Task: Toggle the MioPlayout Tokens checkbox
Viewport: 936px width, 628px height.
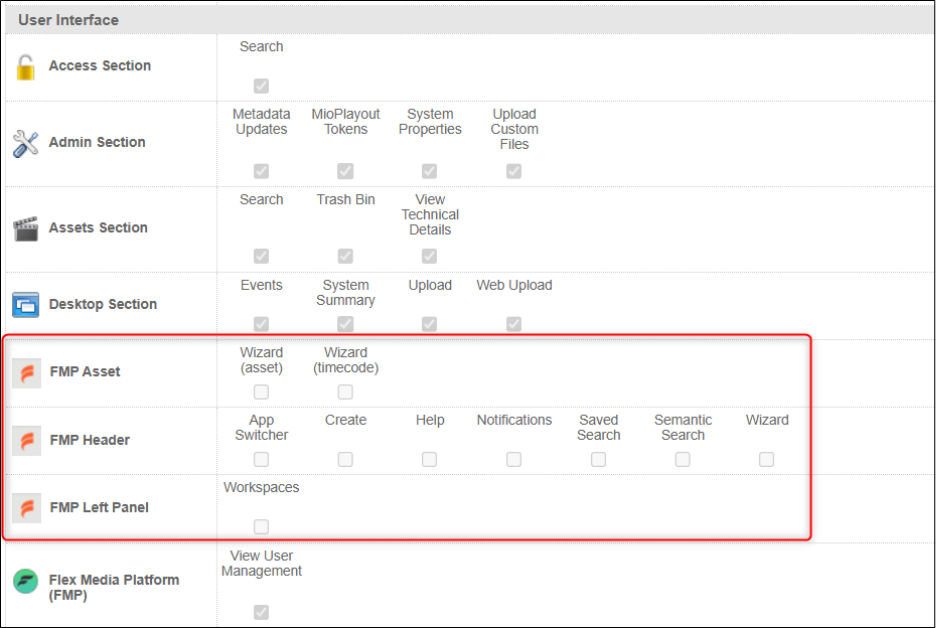Action: coord(345,171)
